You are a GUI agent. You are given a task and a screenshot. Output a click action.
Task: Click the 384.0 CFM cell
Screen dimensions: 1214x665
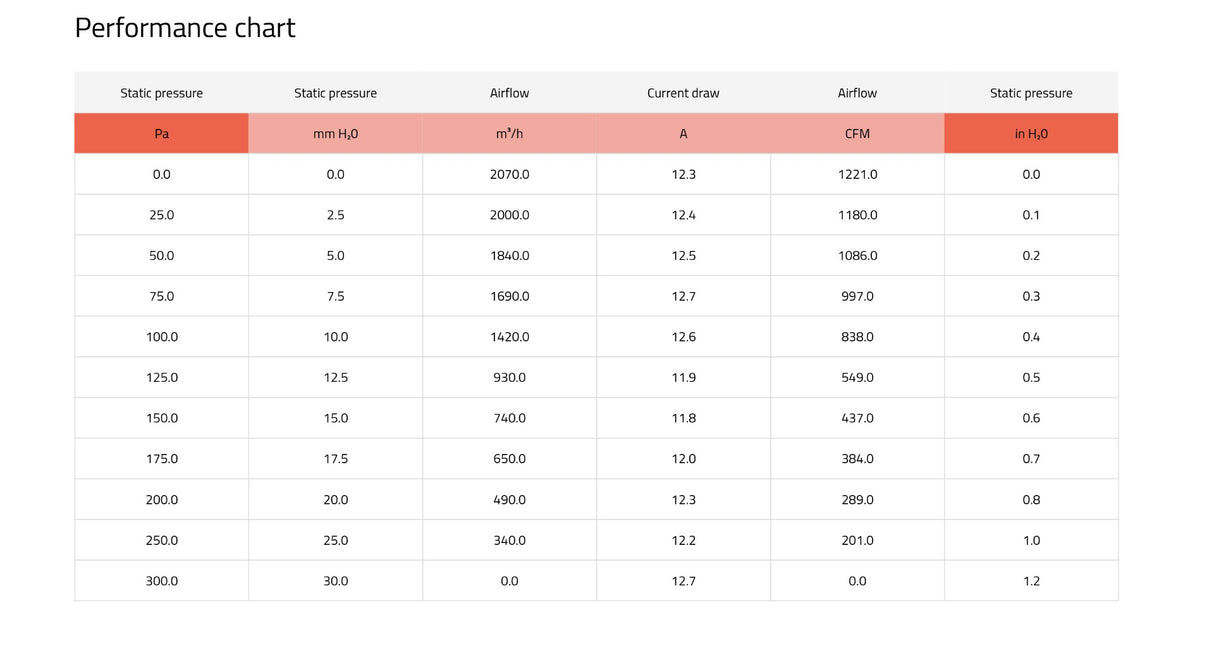point(858,459)
